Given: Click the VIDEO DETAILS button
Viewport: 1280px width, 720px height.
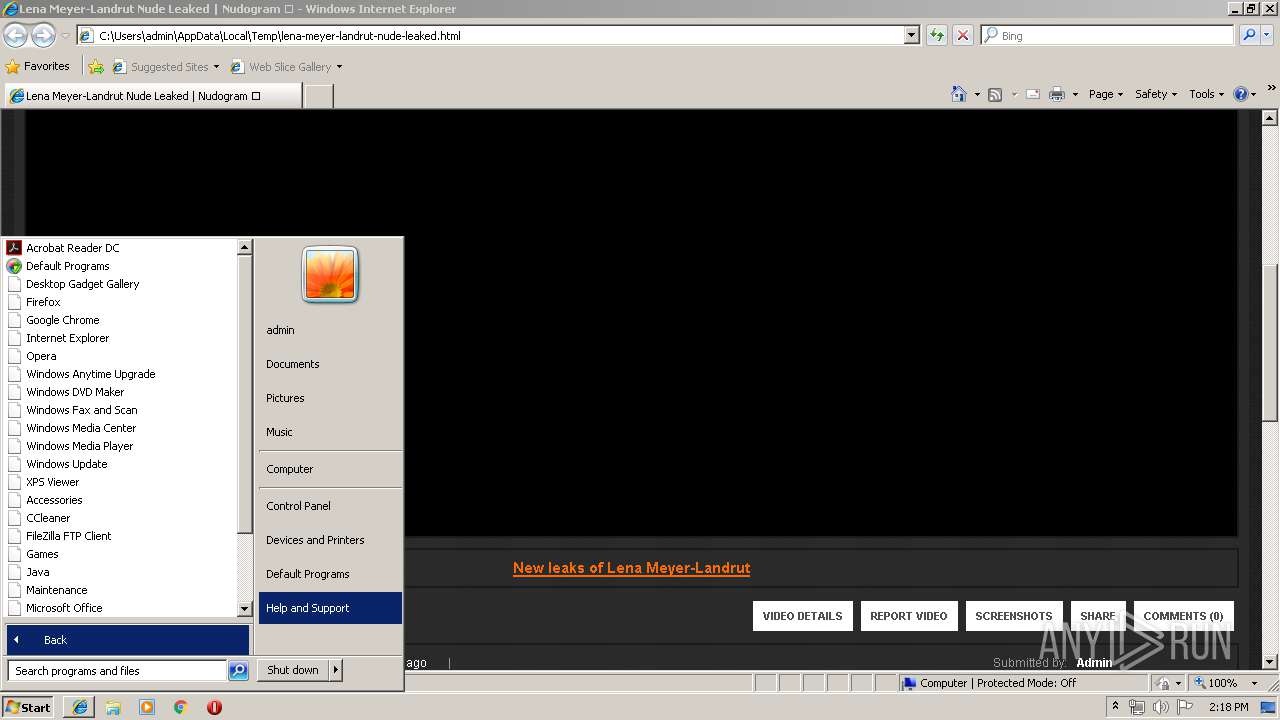Looking at the screenshot, I should pyautogui.click(x=802, y=616).
